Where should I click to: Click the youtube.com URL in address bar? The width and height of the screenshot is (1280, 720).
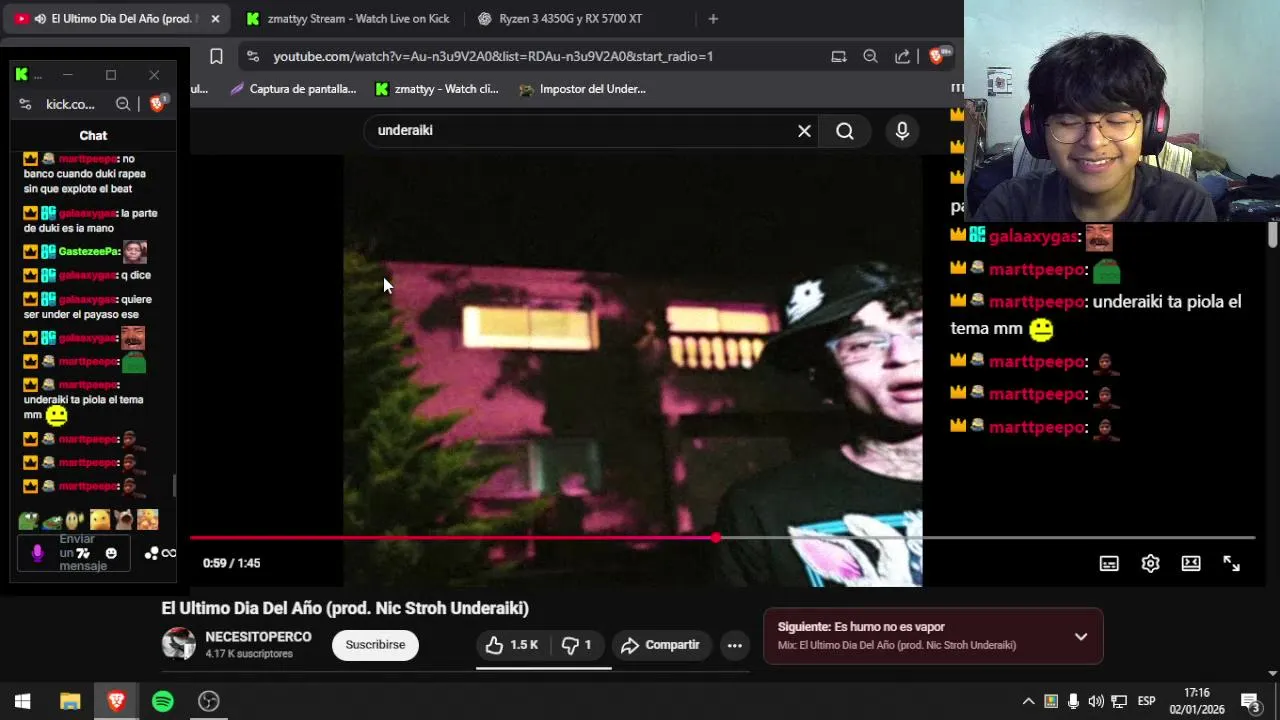[x=493, y=57]
